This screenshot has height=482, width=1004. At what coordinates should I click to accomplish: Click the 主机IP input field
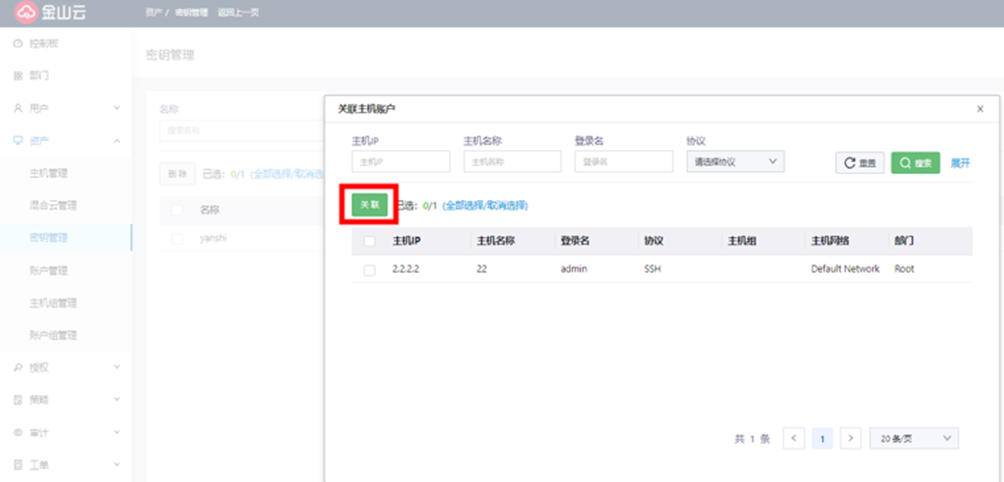[400, 162]
